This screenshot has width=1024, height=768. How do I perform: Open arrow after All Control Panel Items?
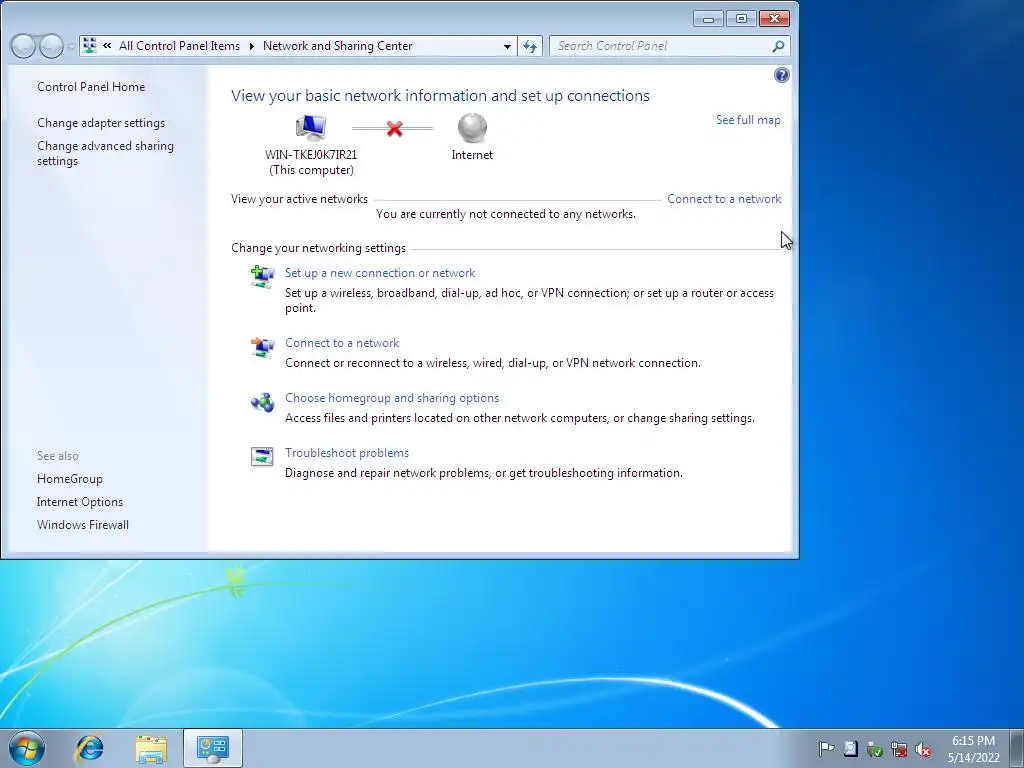tap(251, 46)
